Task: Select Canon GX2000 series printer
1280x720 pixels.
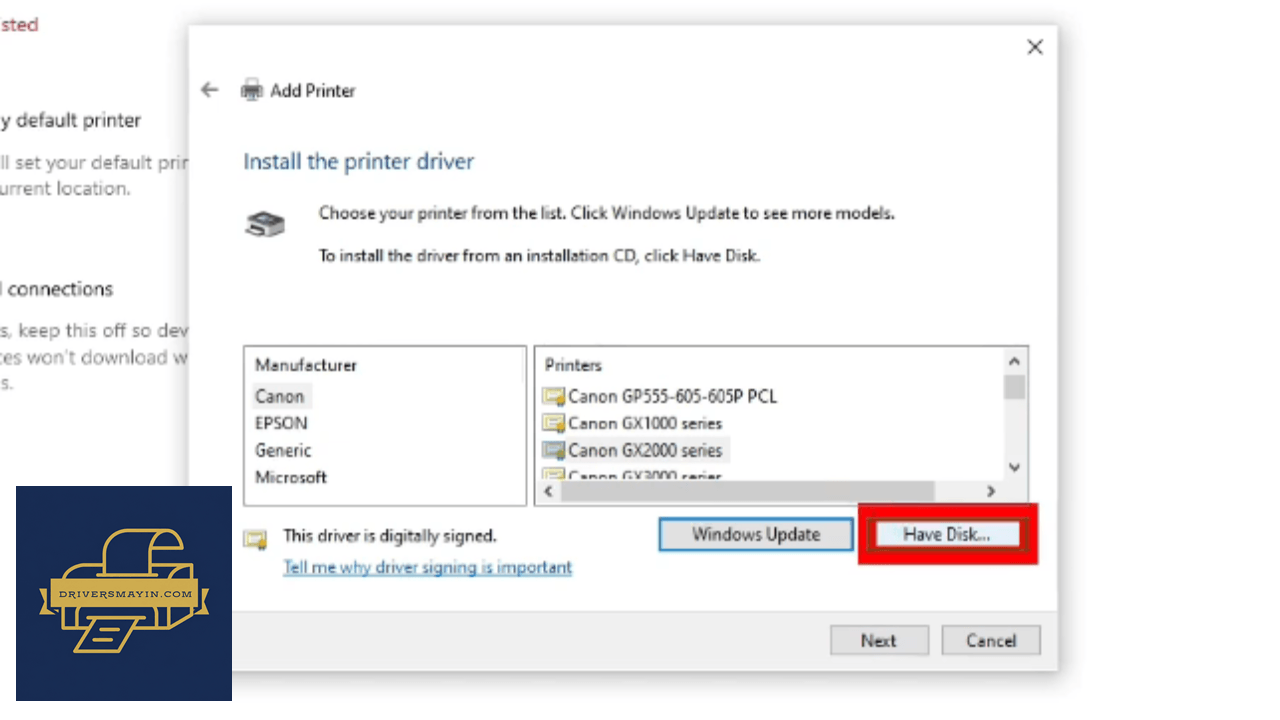Action: coord(635,450)
